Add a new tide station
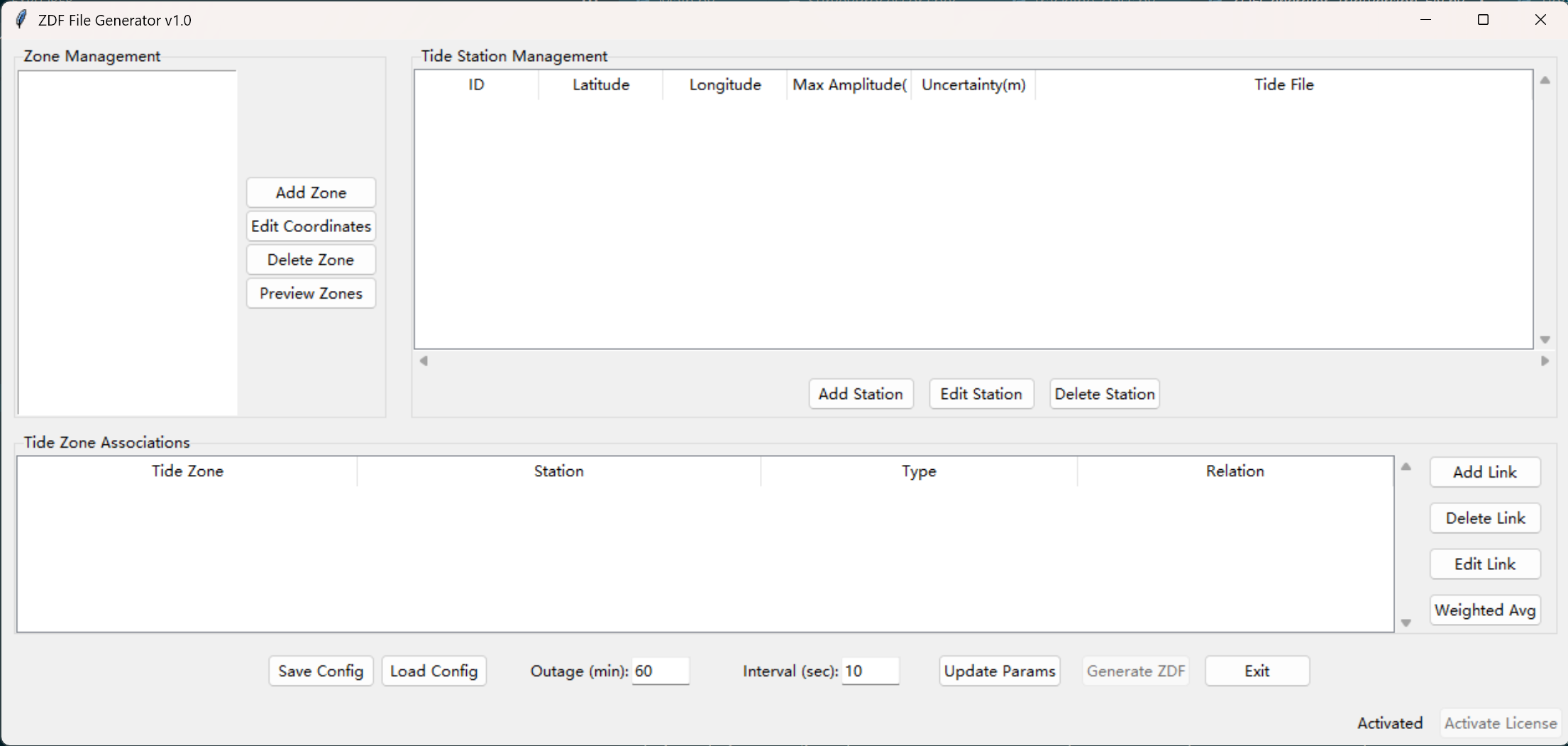 (x=860, y=394)
